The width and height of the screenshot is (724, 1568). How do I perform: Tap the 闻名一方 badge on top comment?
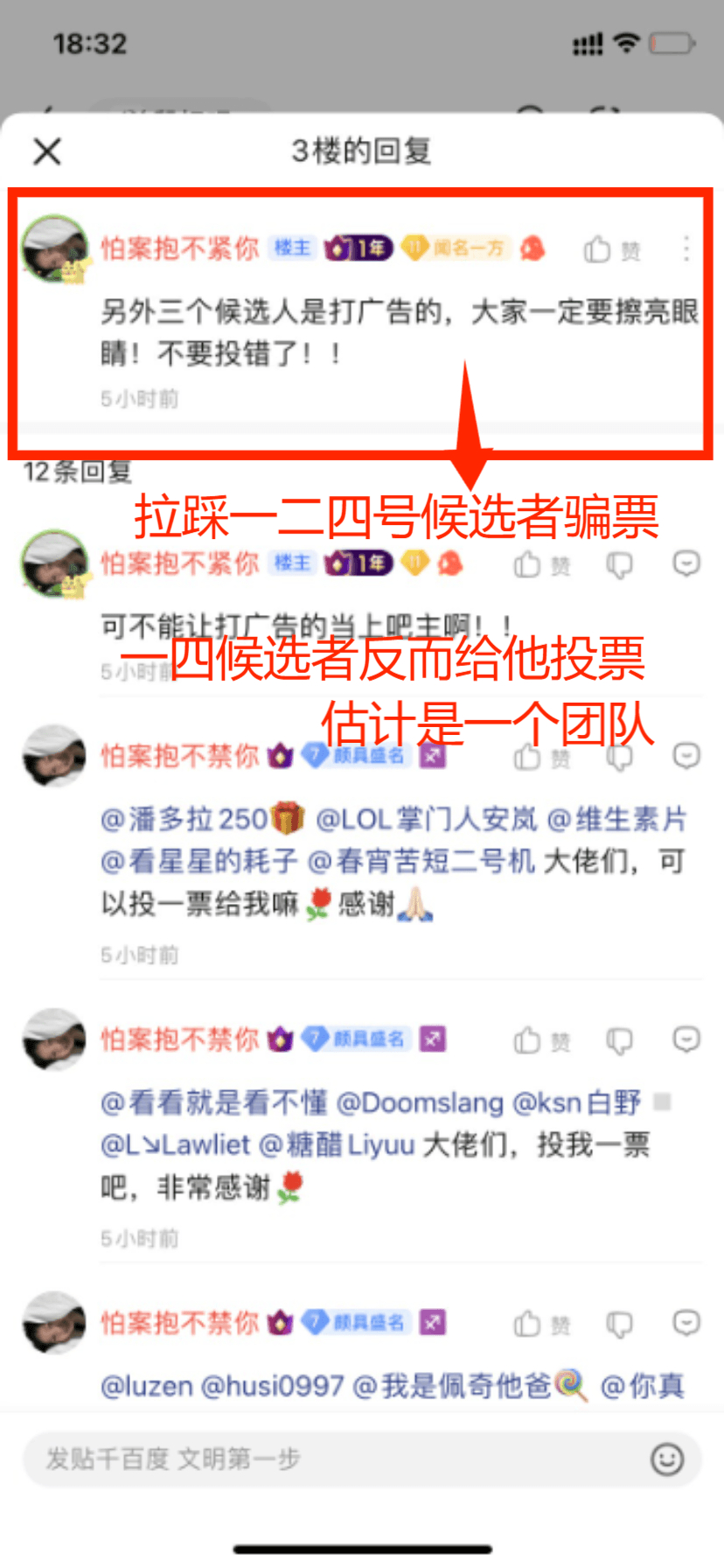(x=455, y=248)
